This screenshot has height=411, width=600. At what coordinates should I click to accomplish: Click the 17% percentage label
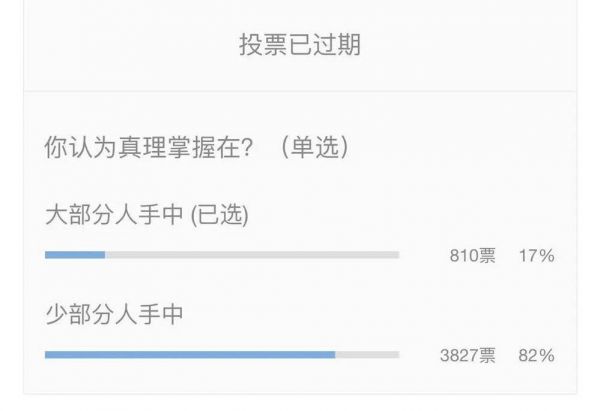(536, 256)
